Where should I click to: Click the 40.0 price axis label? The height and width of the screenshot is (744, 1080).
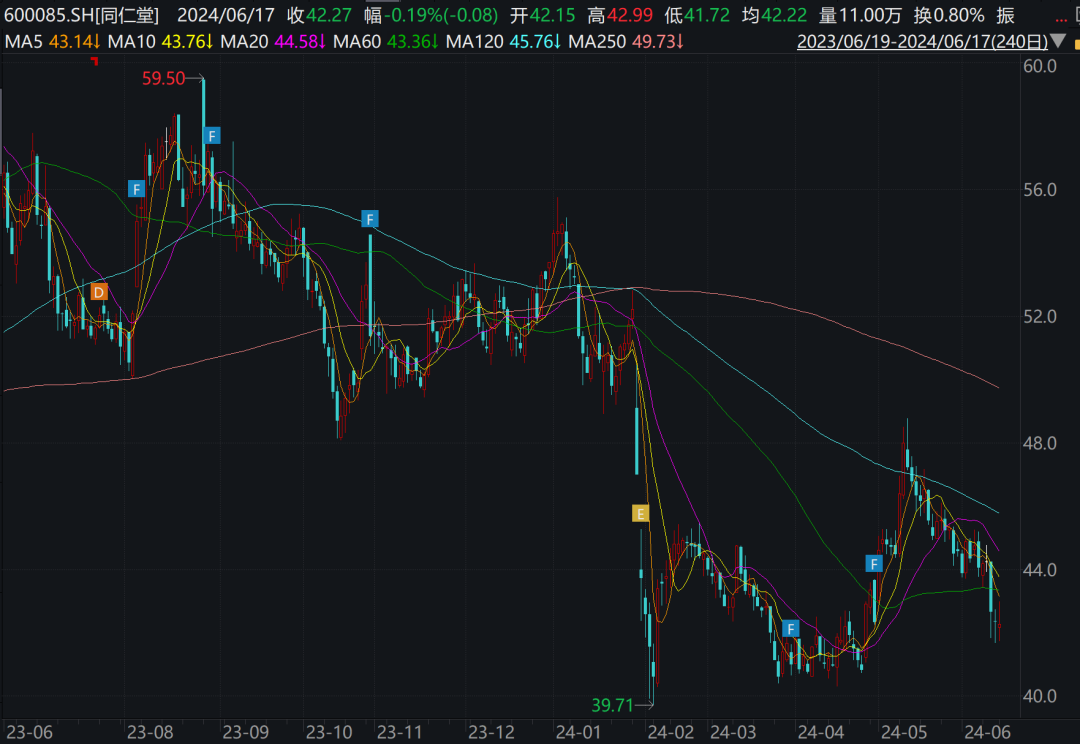click(x=1040, y=696)
